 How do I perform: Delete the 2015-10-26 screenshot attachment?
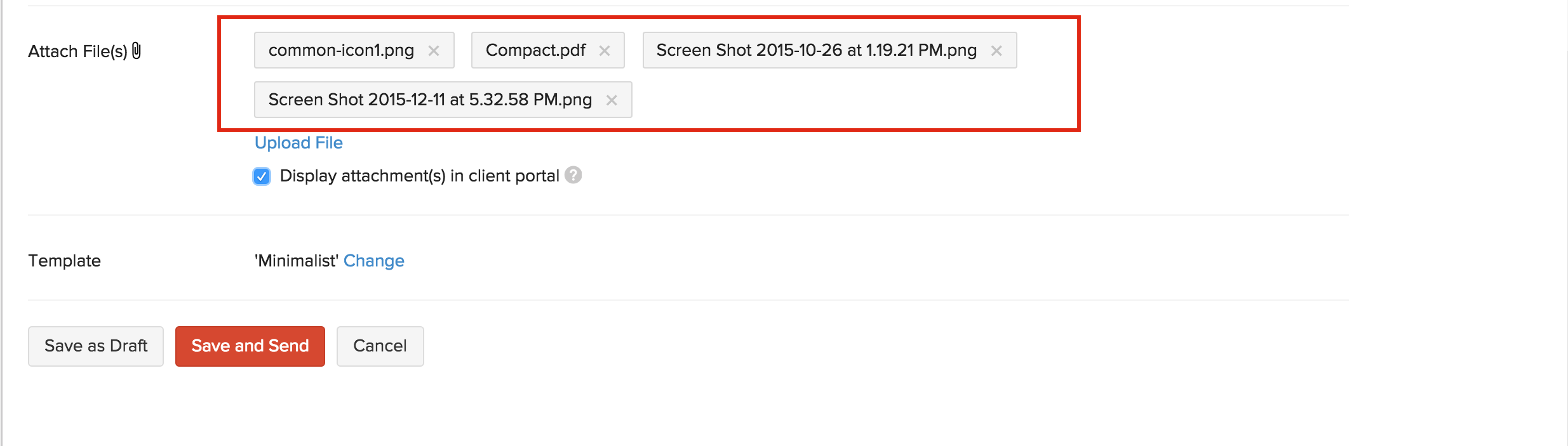[996, 51]
